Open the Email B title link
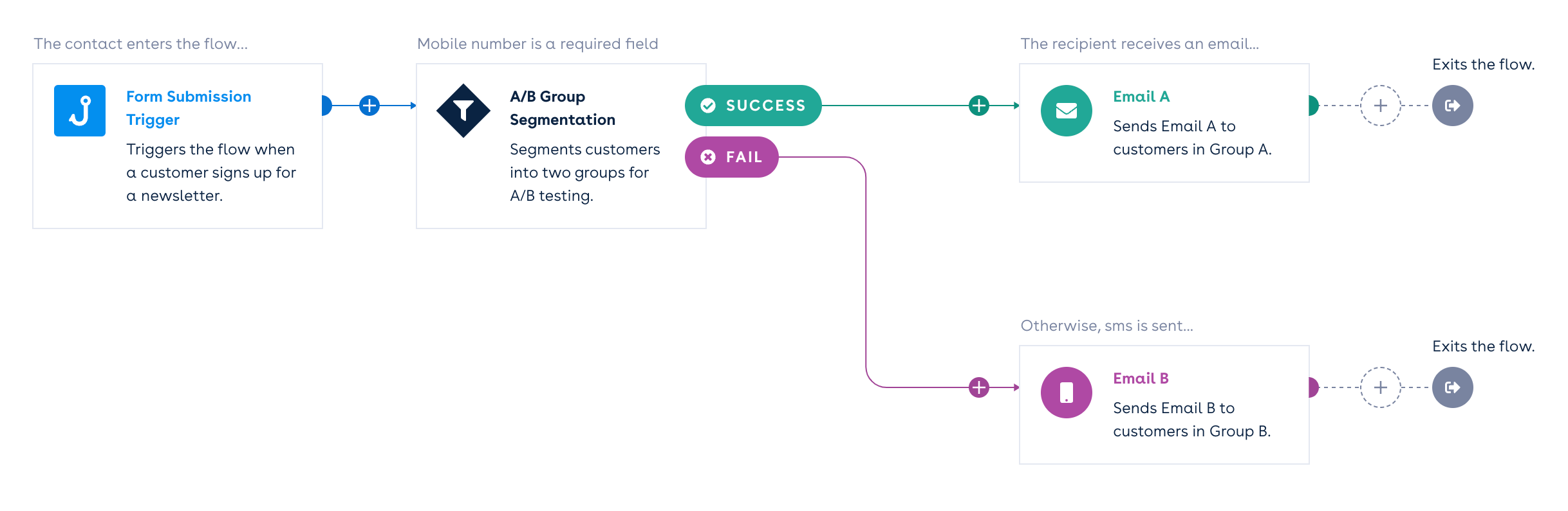This screenshot has height=511, width=1568. coord(1141,378)
